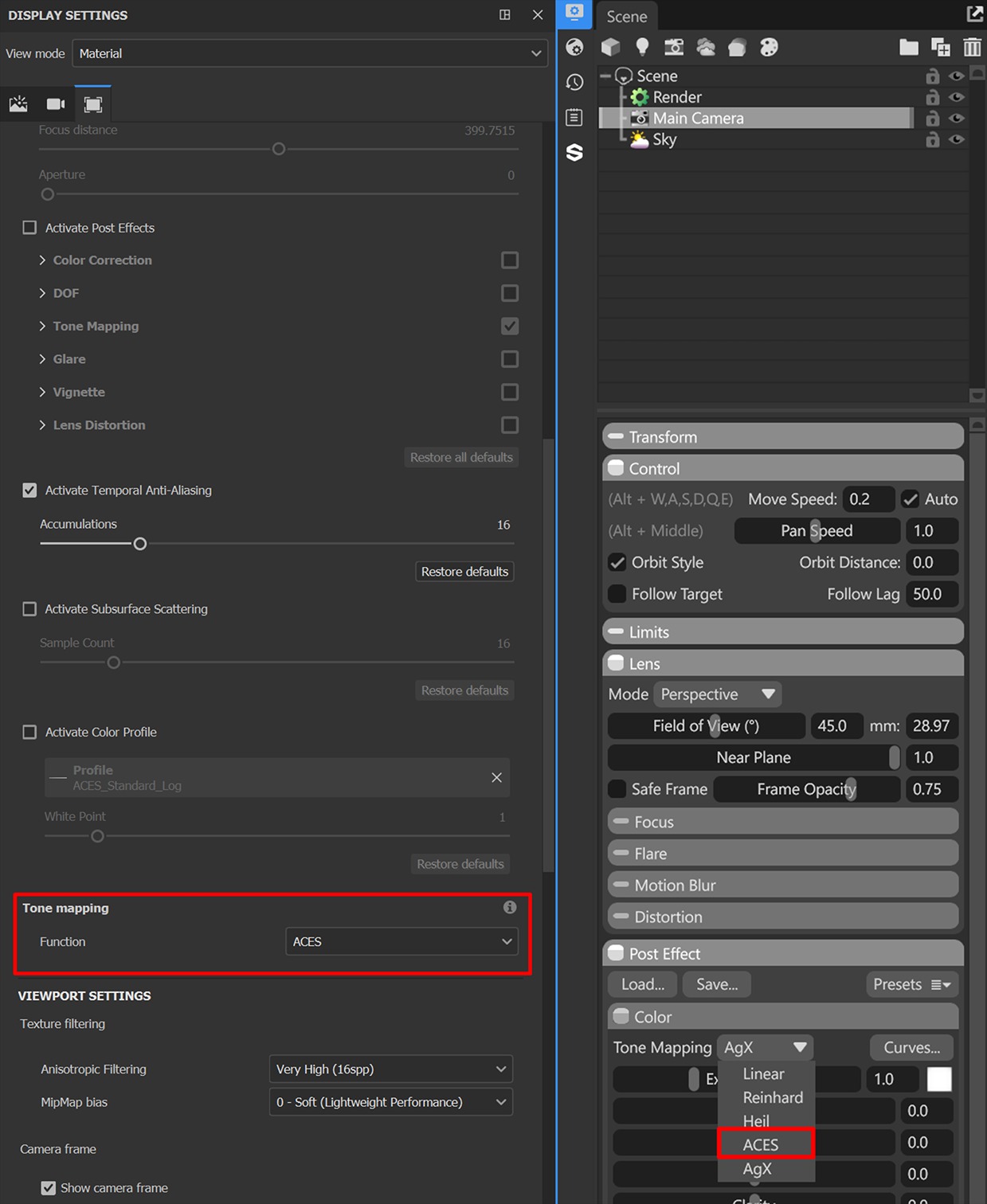Adjust the Accumulations slider handle
The width and height of the screenshot is (987, 1204).
140,544
